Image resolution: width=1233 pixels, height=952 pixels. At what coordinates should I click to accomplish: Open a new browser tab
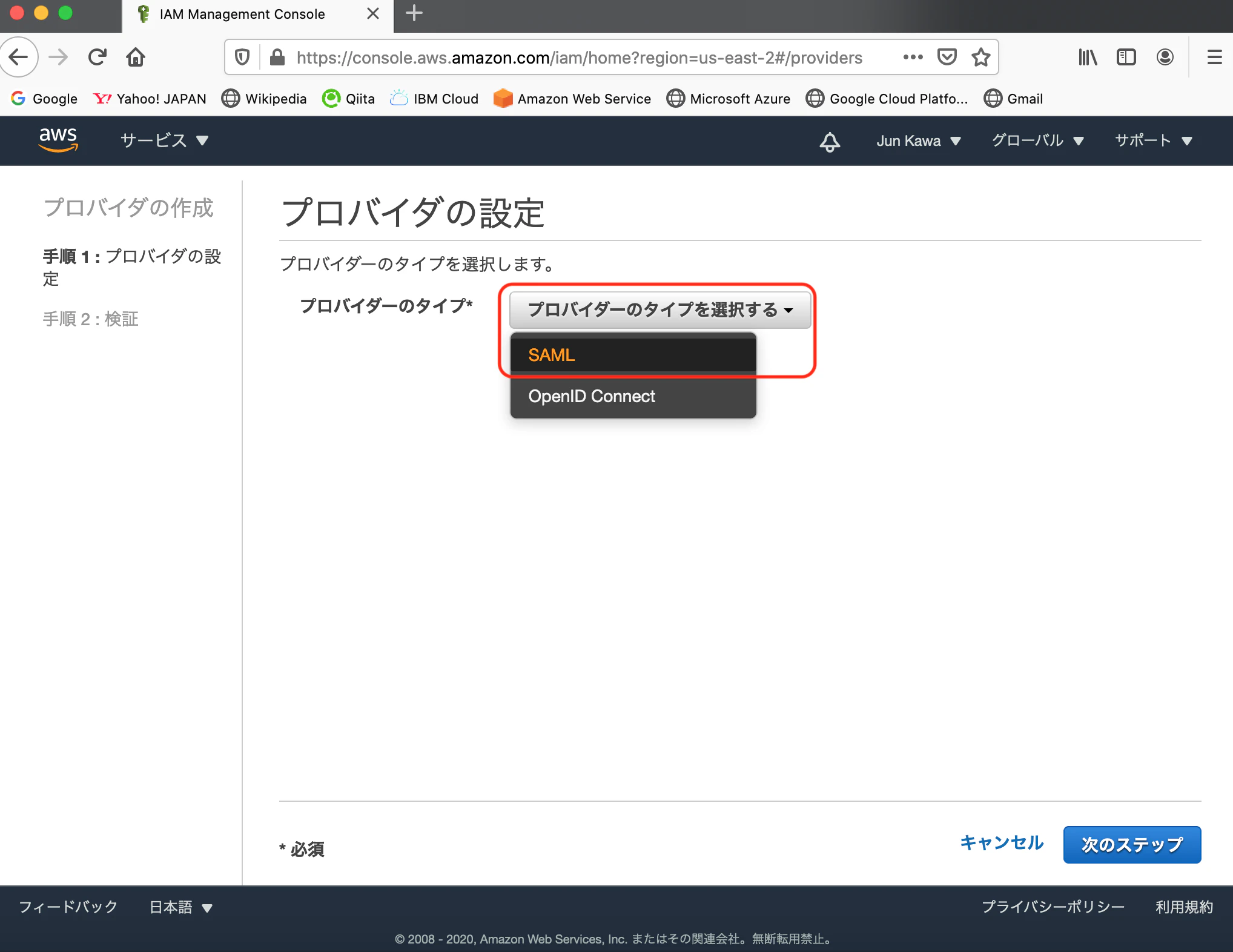(414, 13)
